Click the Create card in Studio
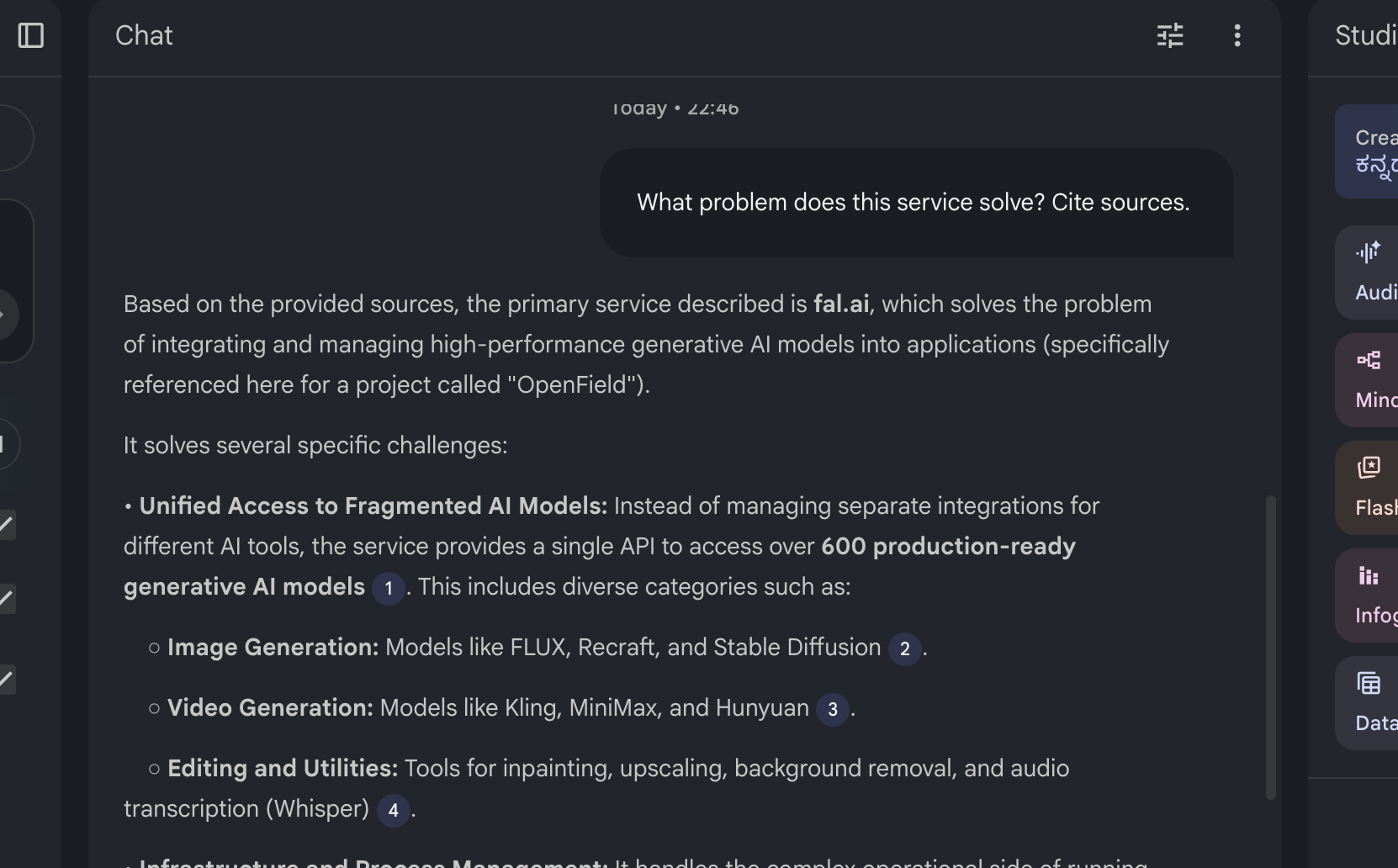 coord(1371,151)
